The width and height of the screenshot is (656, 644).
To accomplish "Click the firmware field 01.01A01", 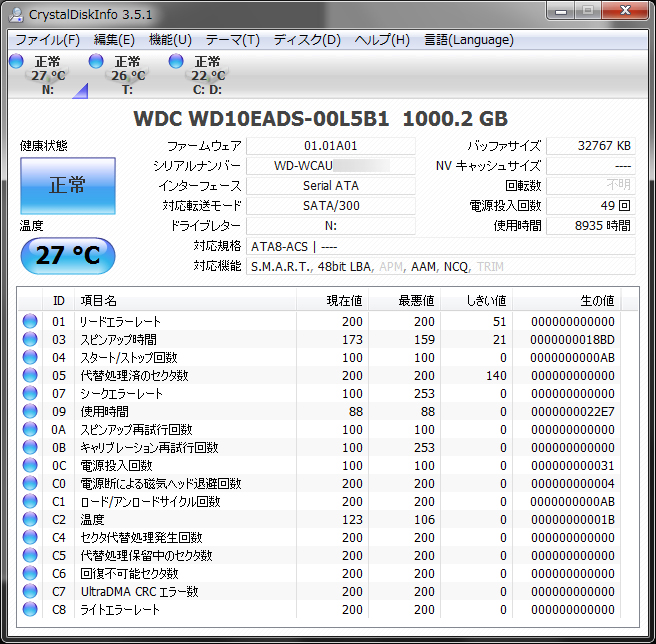I will click(x=331, y=146).
